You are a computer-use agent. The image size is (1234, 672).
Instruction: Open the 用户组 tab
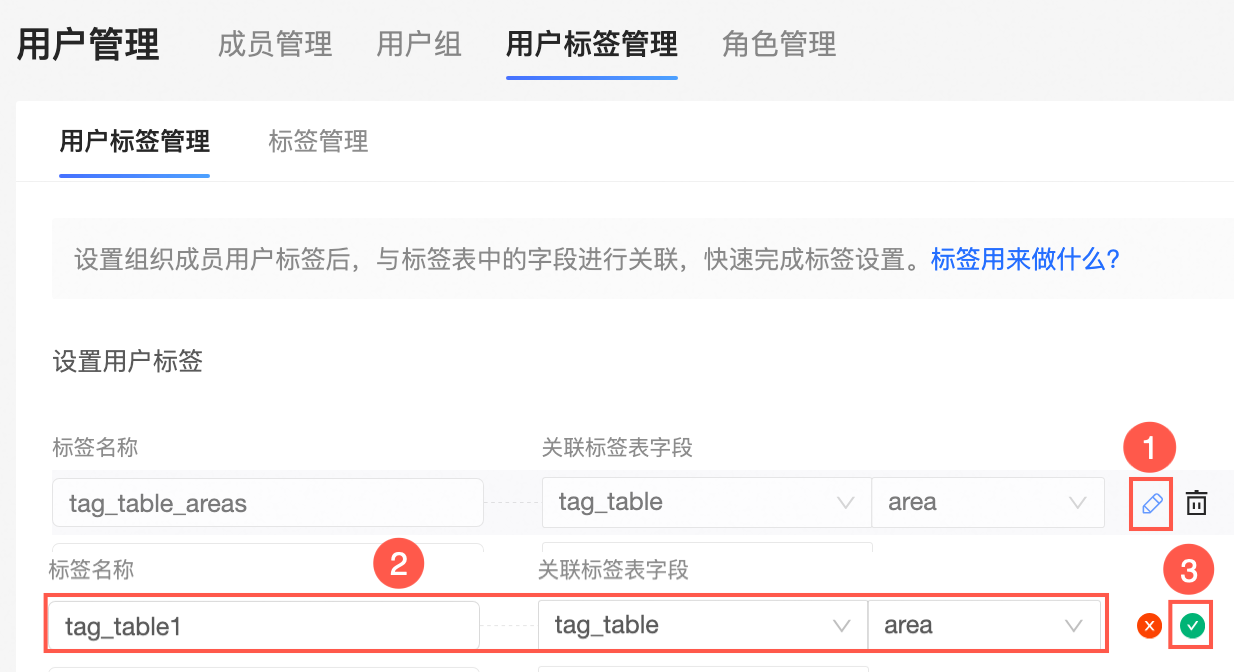(419, 45)
